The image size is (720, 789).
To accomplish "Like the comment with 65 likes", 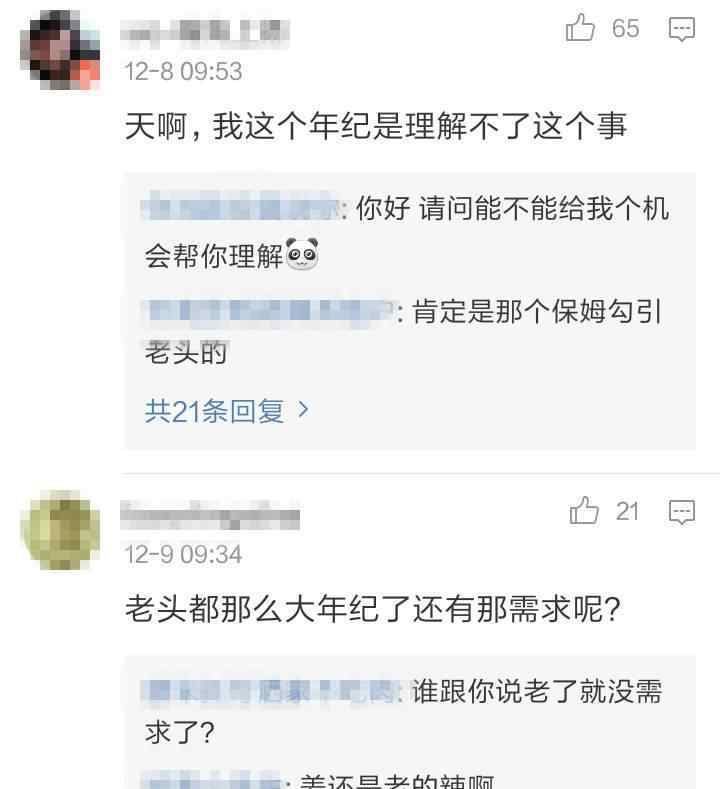I will coord(580,27).
